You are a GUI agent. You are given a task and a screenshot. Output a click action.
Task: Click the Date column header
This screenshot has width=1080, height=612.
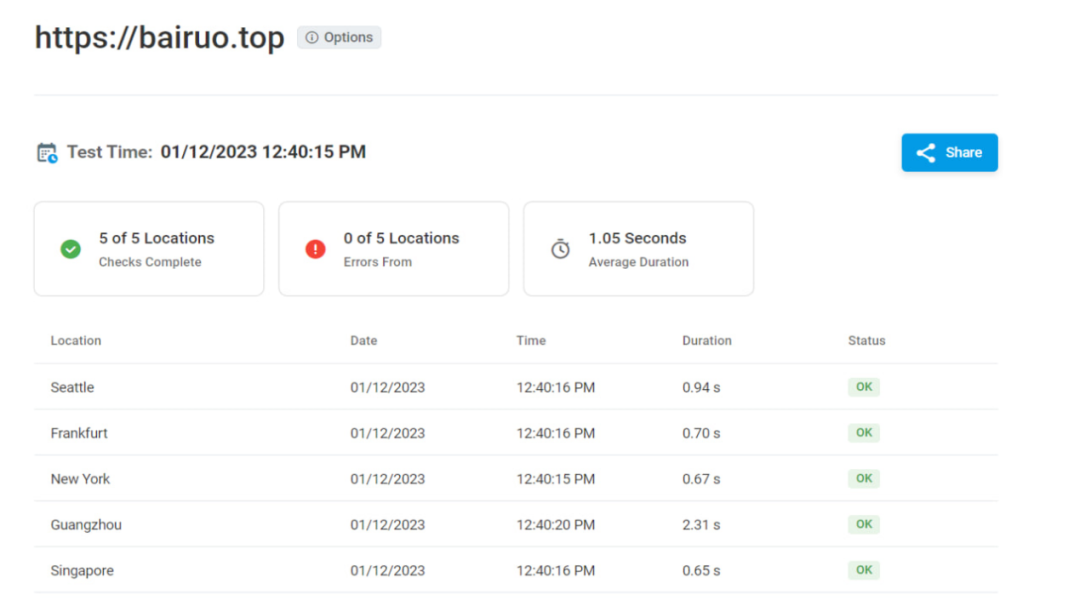[363, 341]
